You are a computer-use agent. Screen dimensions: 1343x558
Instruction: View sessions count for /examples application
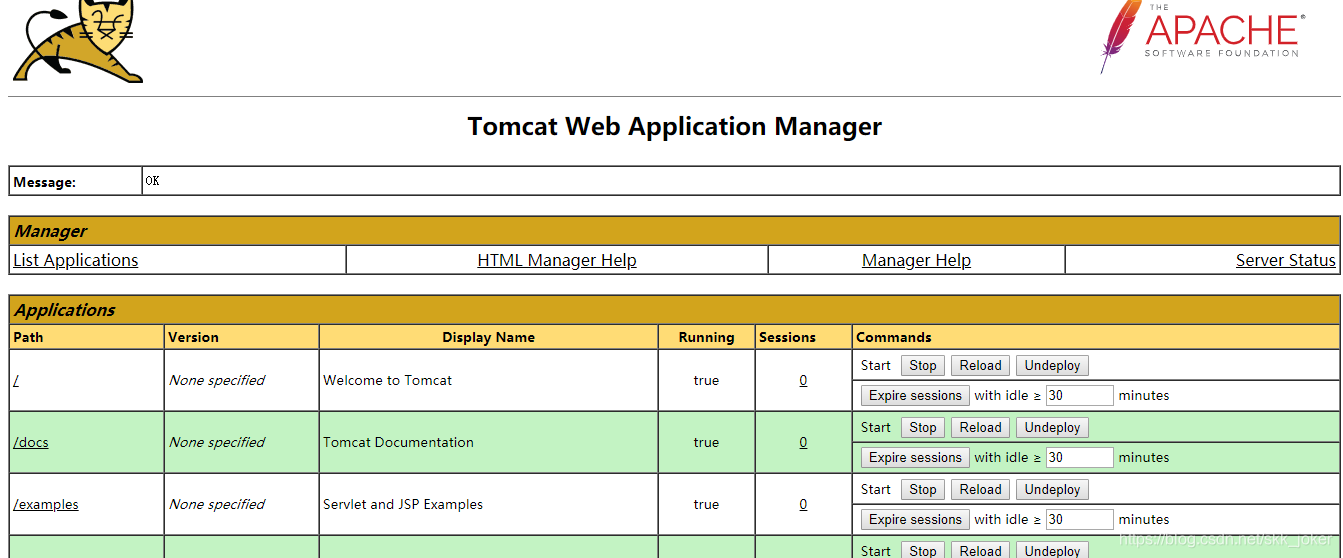pyautogui.click(x=803, y=504)
